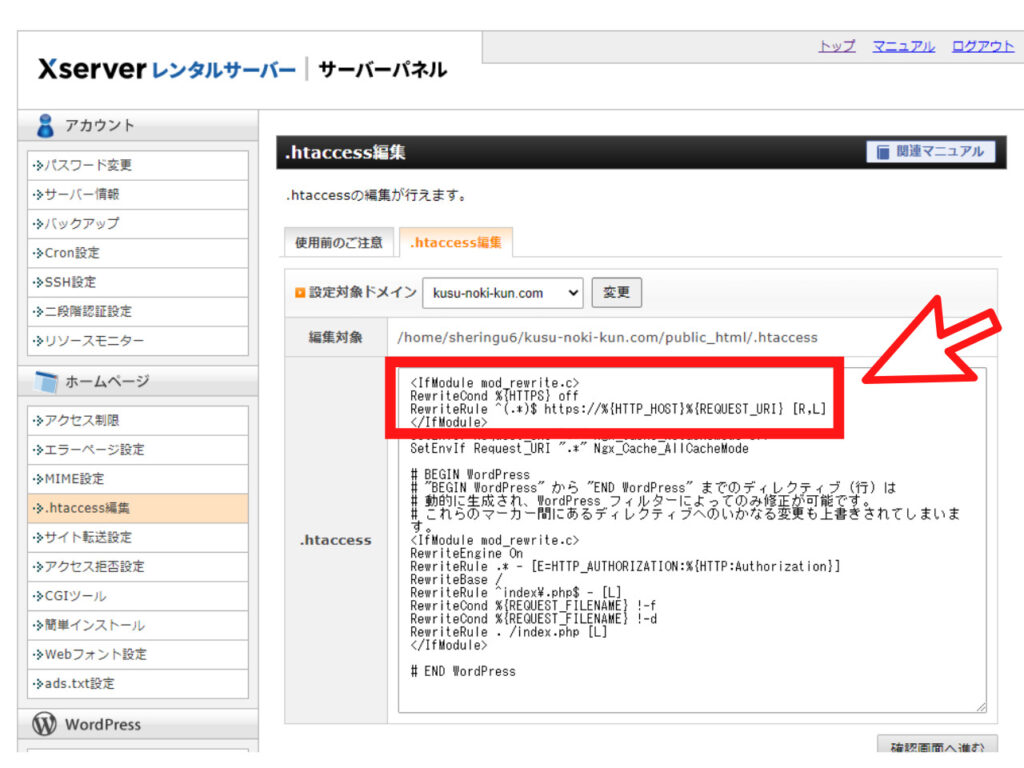
Task: Open アクセス制限 in the sidebar
Action: [138, 421]
